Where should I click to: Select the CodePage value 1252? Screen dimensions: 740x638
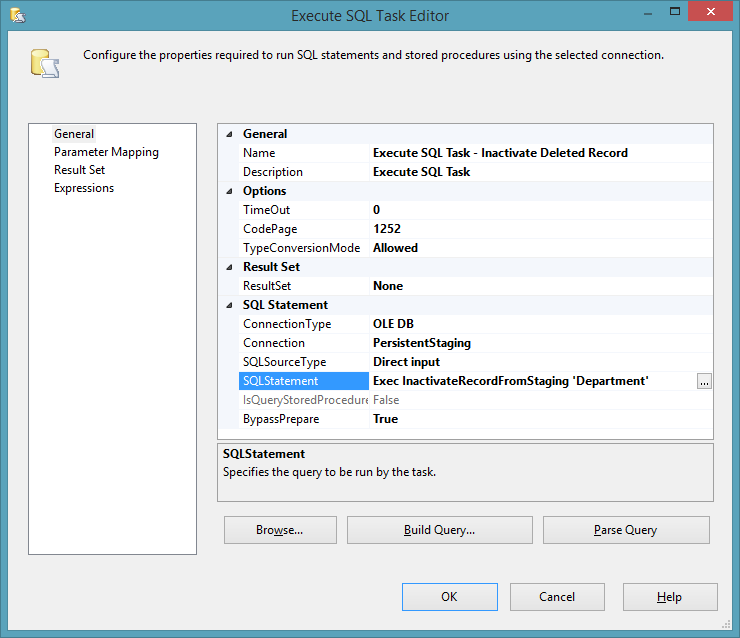541,229
